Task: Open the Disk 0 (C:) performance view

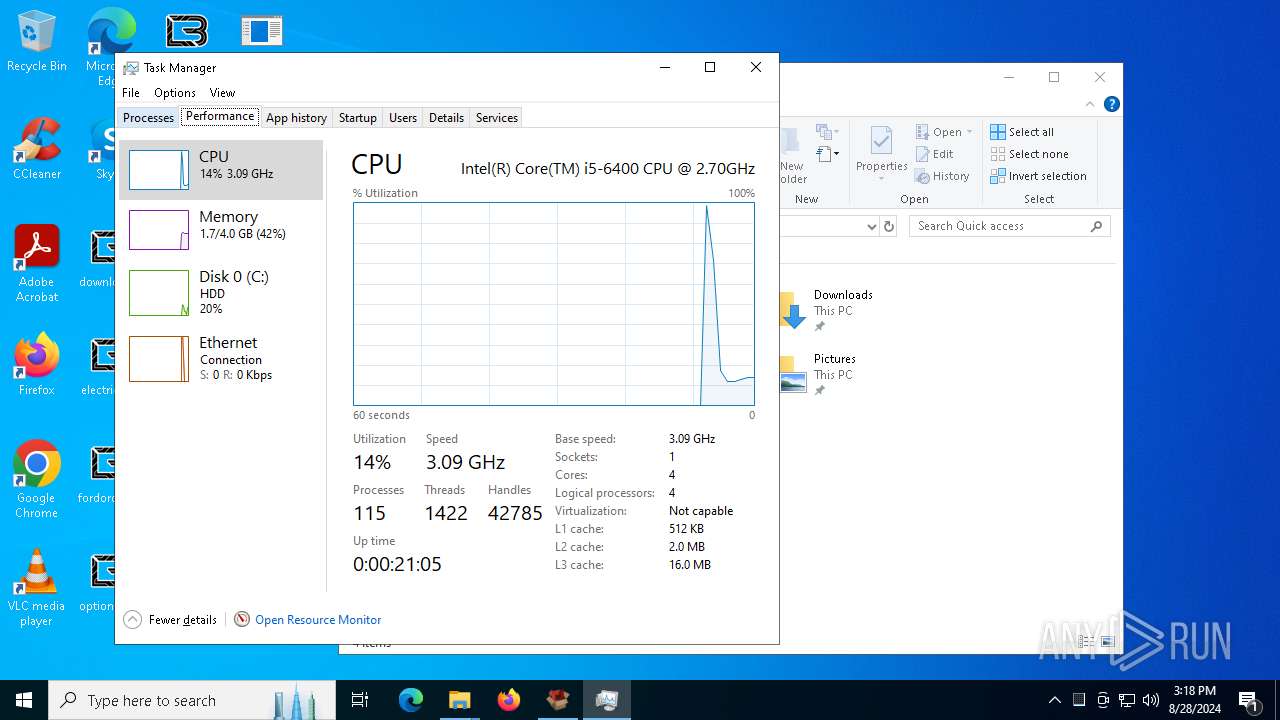Action: [x=221, y=292]
